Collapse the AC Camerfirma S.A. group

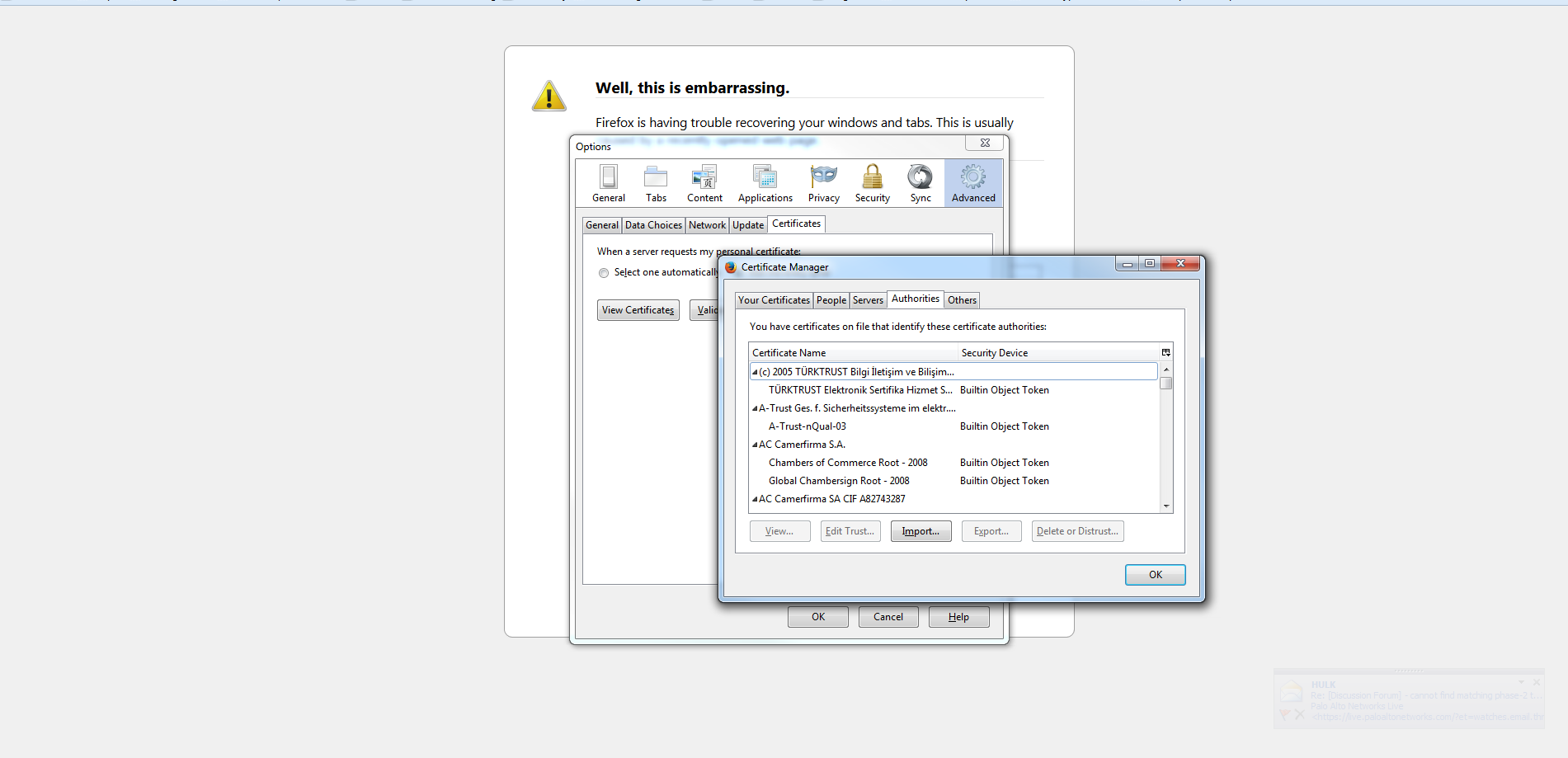pos(755,445)
